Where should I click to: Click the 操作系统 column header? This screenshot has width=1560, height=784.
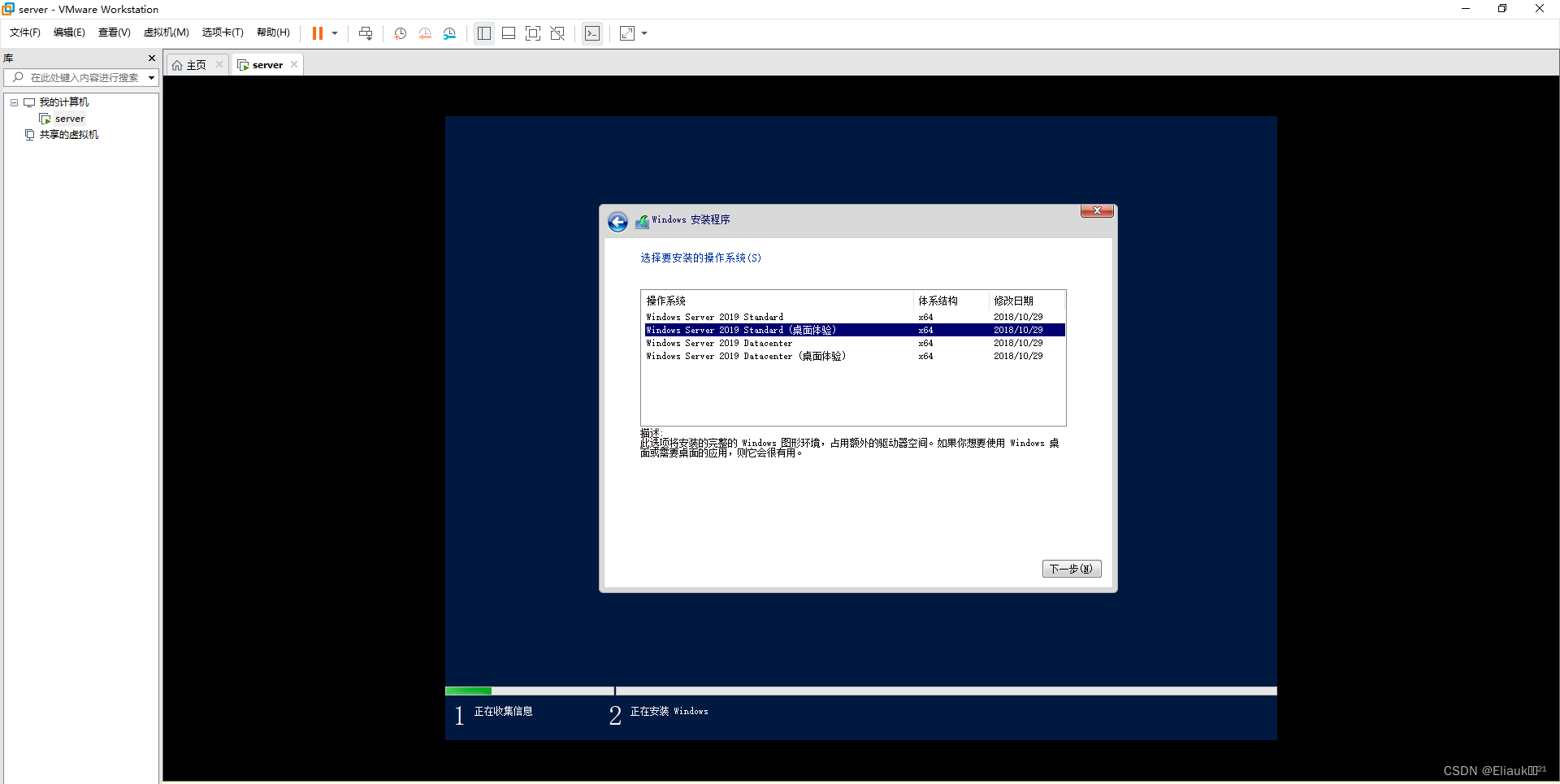(778, 301)
